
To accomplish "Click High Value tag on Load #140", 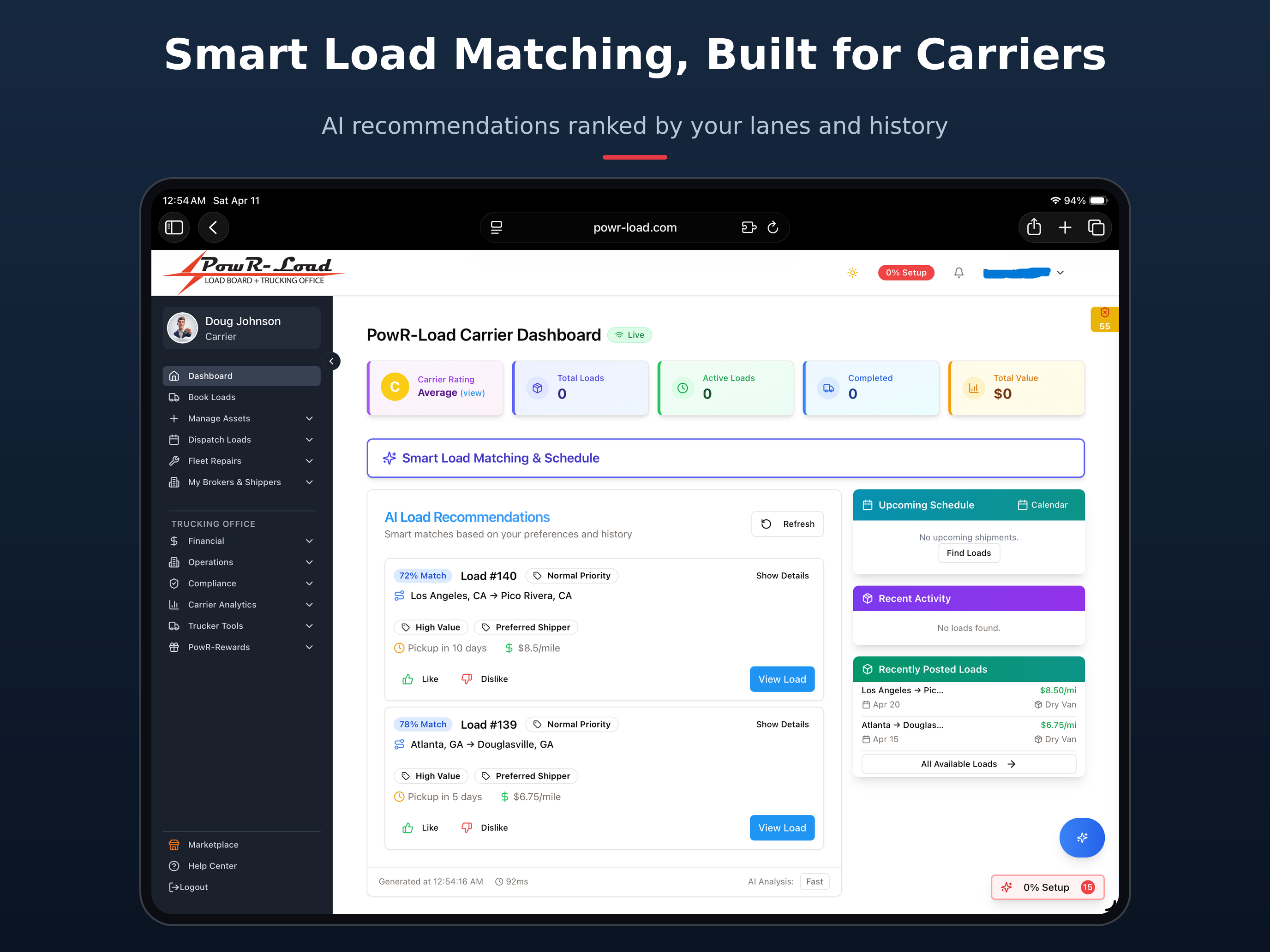I will click(x=431, y=627).
